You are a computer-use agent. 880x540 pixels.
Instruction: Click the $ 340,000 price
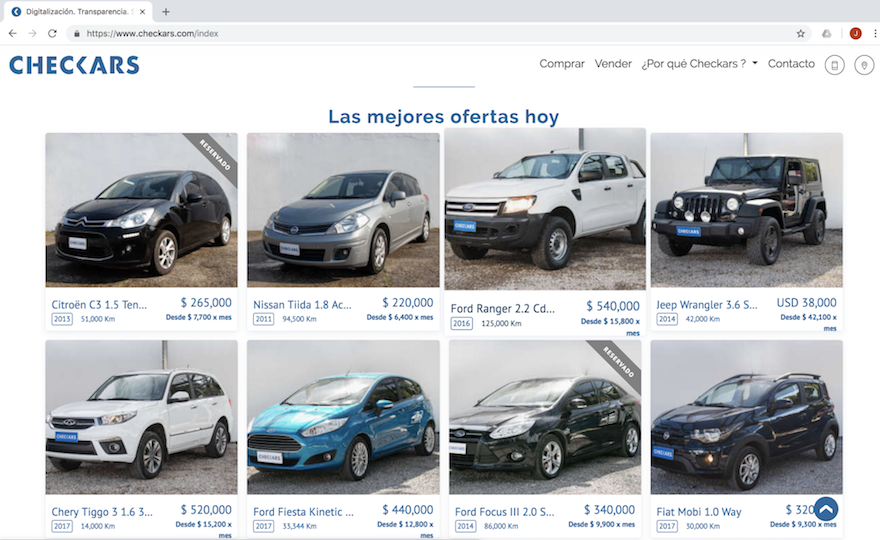coord(609,510)
